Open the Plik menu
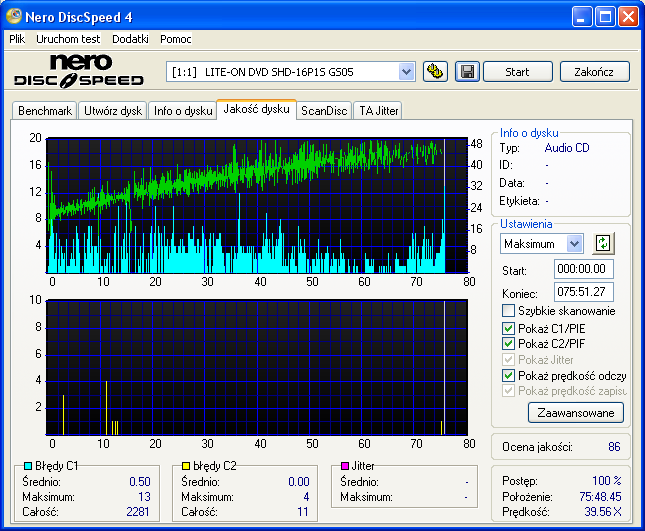 (17, 39)
